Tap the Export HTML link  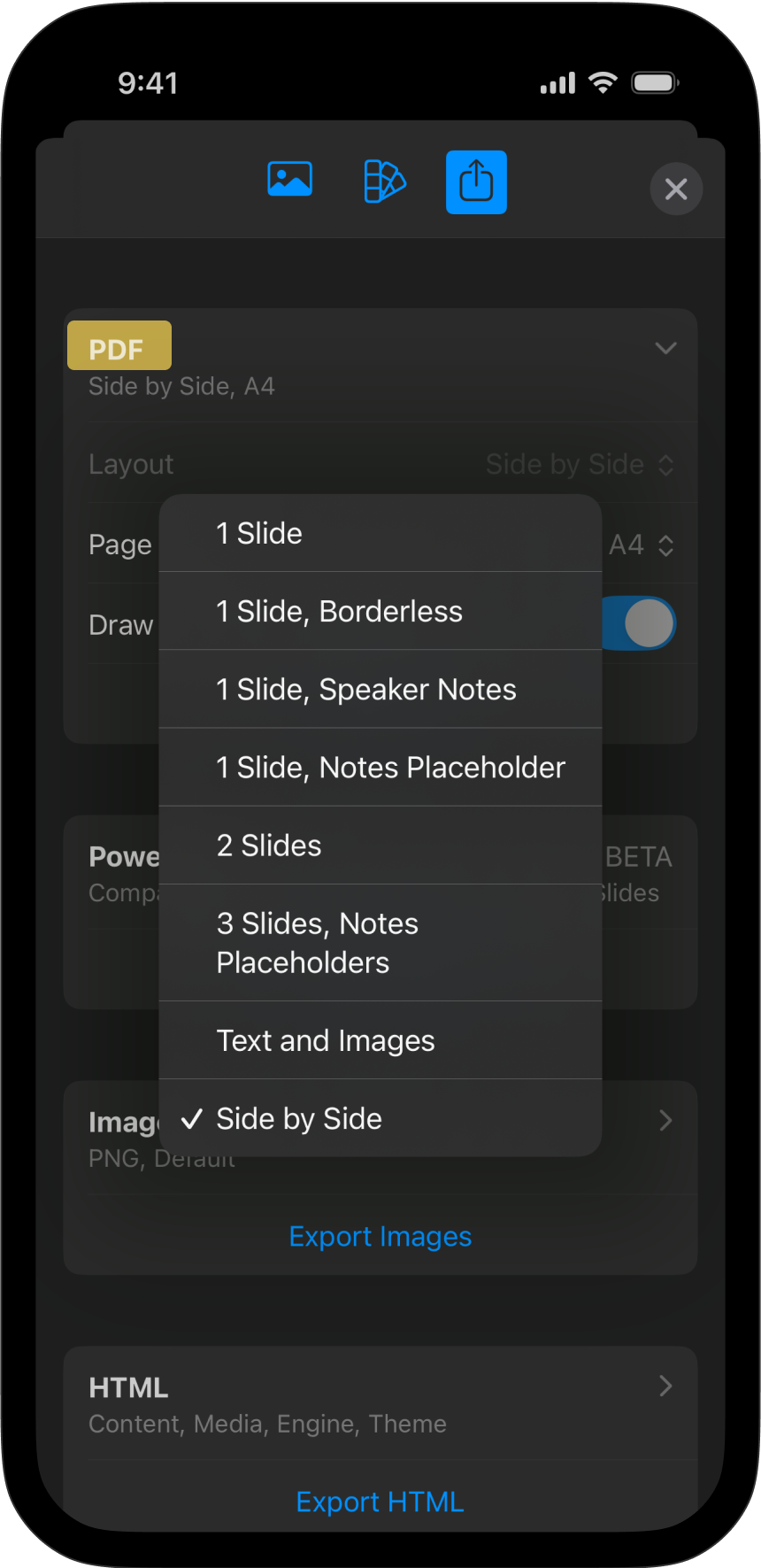pyautogui.click(x=380, y=1502)
